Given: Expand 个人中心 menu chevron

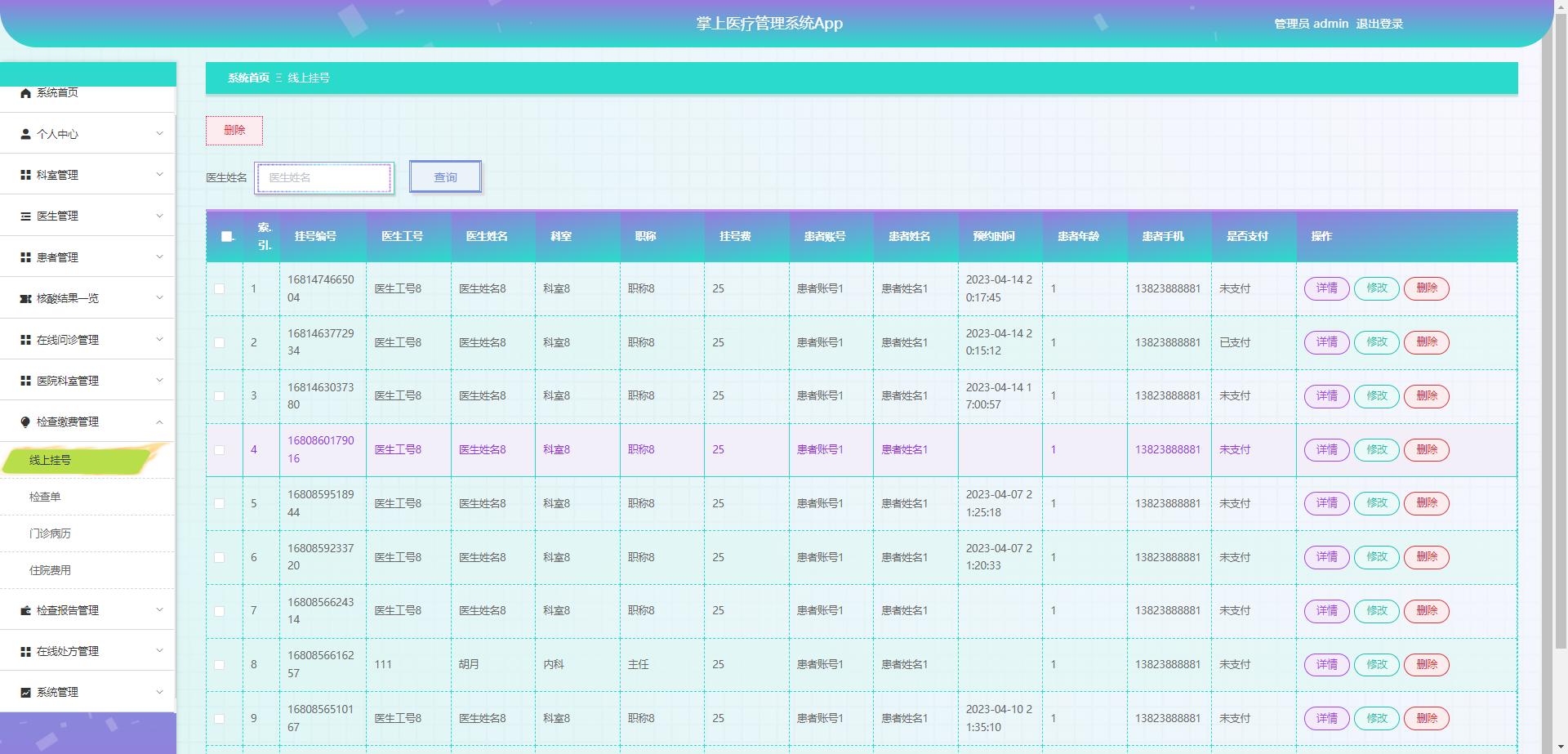Looking at the screenshot, I should 159,133.
